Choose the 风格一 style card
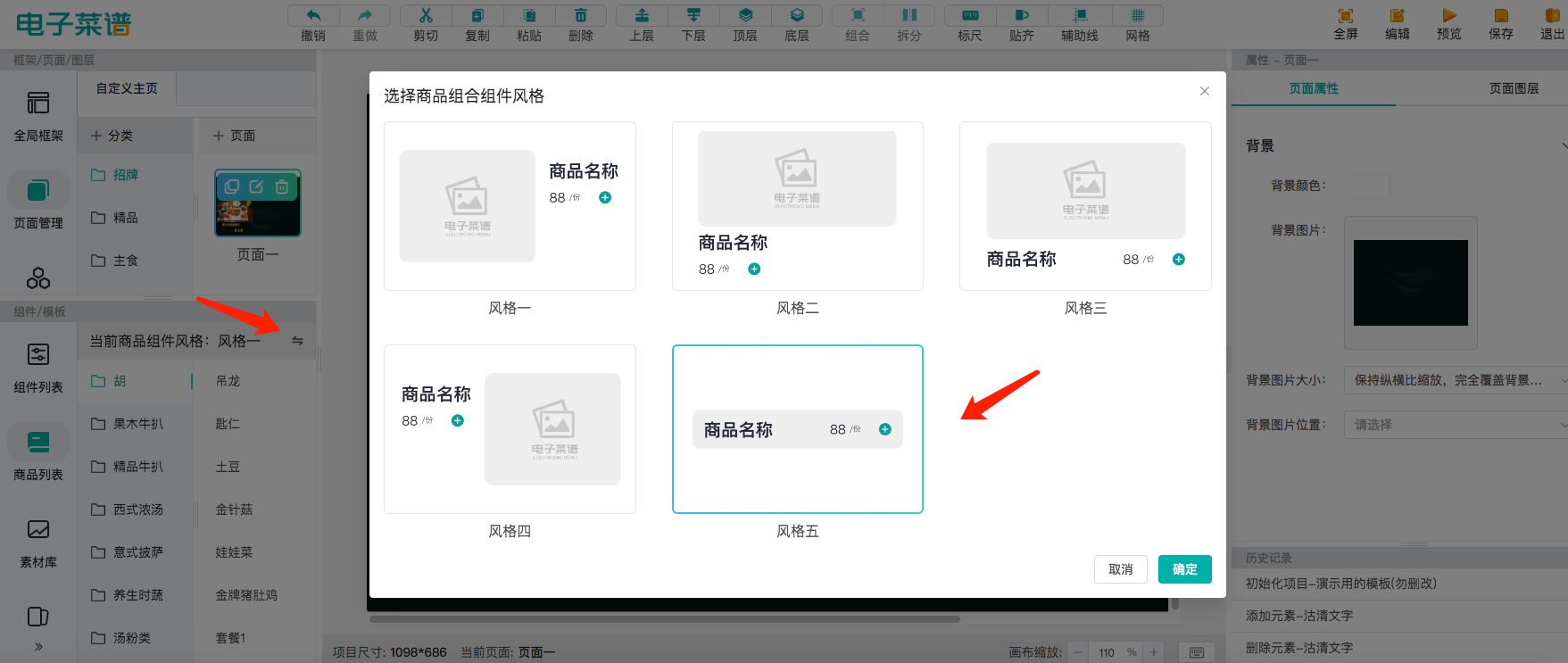The width and height of the screenshot is (1568, 663). pyautogui.click(x=510, y=206)
